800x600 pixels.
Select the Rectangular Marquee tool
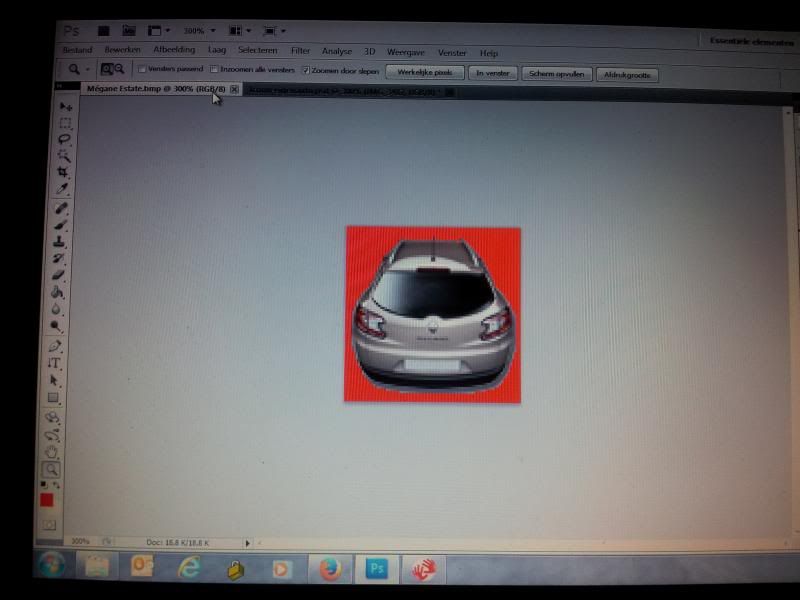[x=65, y=123]
